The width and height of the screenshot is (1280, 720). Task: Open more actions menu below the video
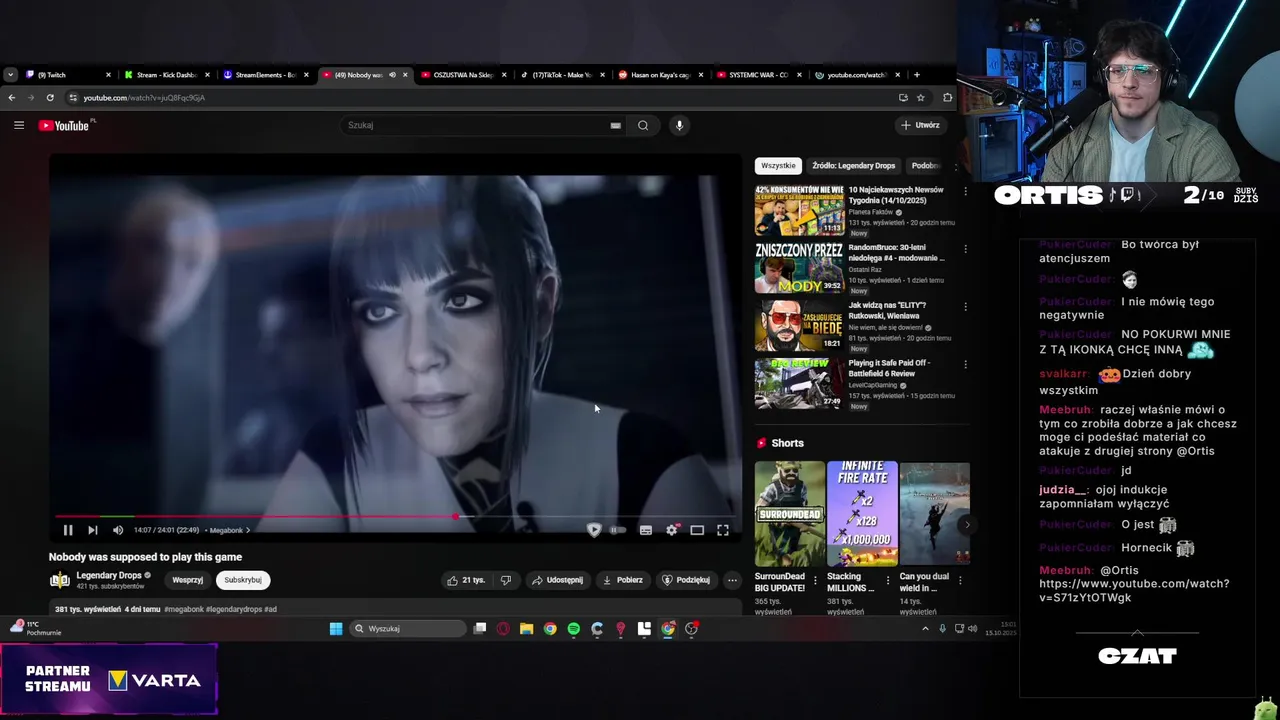732,580
